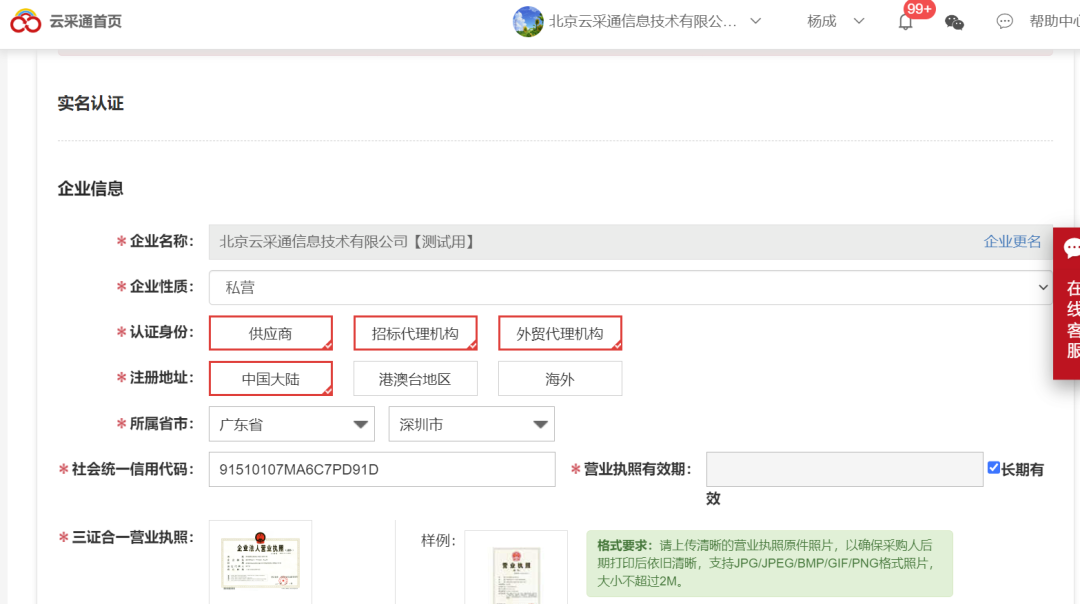This screenshot has width=1080, height=604.
Task: Open the 帮助中心 chat bubble icon
Action: tap(1005, 22)
